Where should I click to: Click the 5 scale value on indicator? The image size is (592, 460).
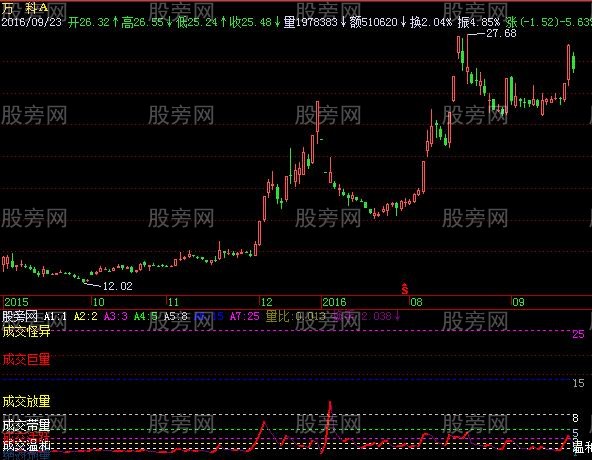pyautogui.click(x=575, y=433)
